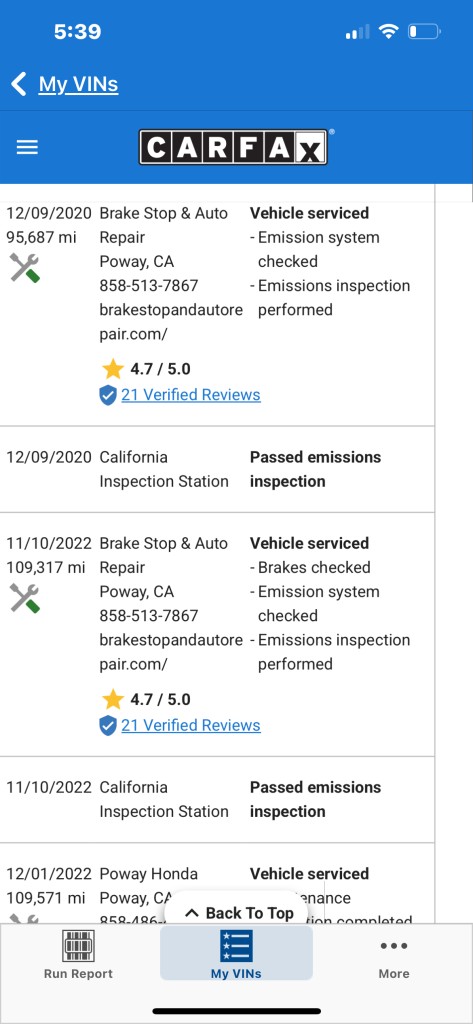Tap the wrench icon under 95,687 mi
473x1024 pixels.
point(25,267)
